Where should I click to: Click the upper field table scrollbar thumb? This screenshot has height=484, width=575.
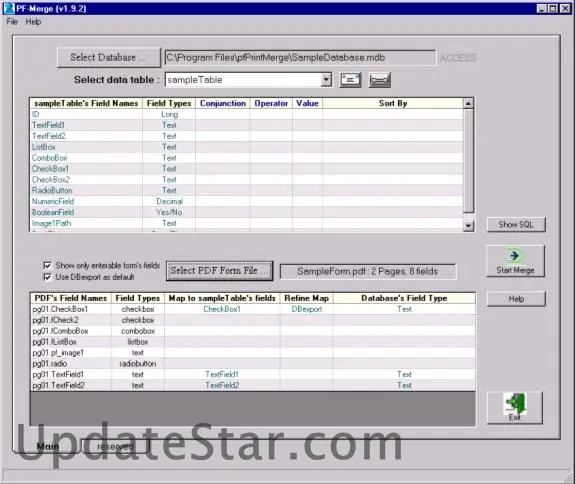pyautogui.click(x=468, y=161)
